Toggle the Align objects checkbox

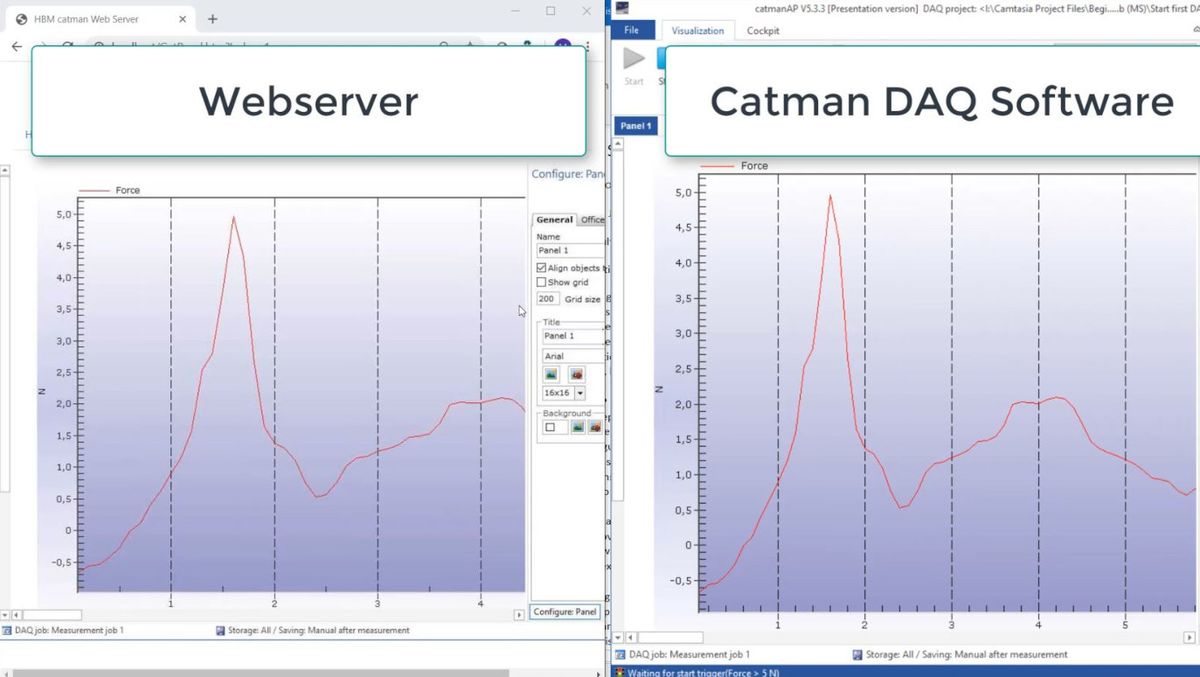pyautogui.click(x=541, y=268)
